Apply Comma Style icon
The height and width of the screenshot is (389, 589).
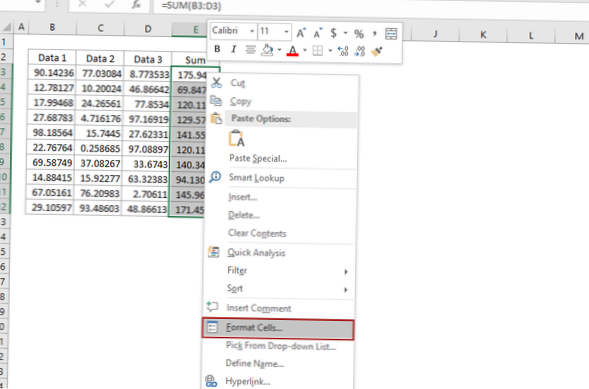(375, 34)
